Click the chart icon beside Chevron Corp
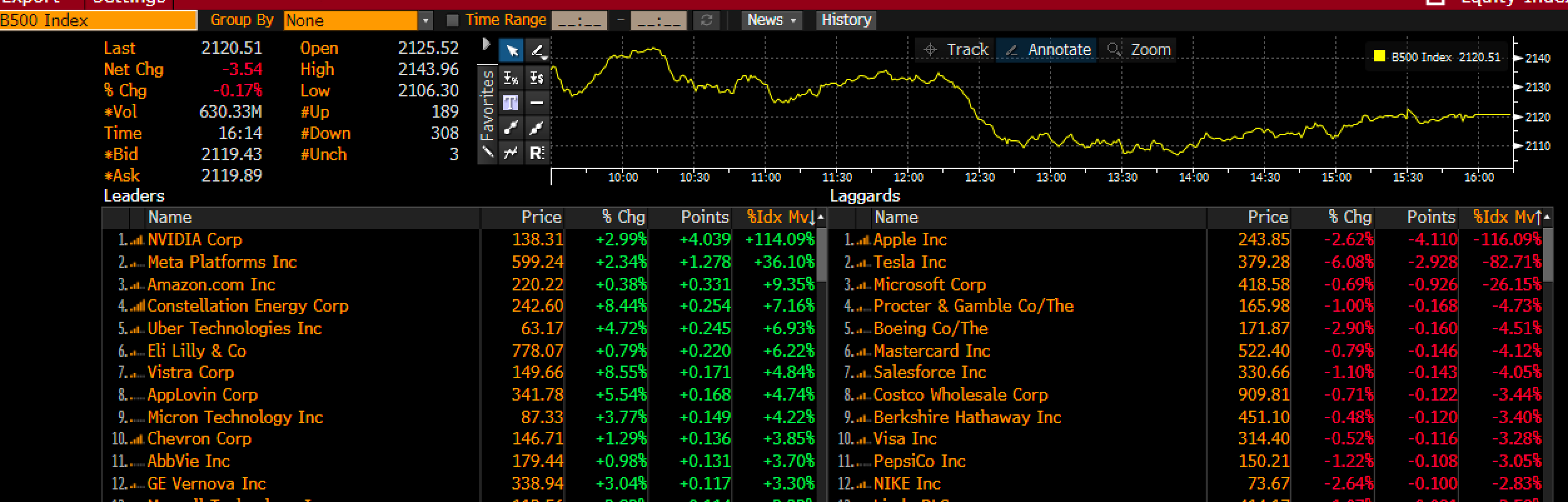 137,439
